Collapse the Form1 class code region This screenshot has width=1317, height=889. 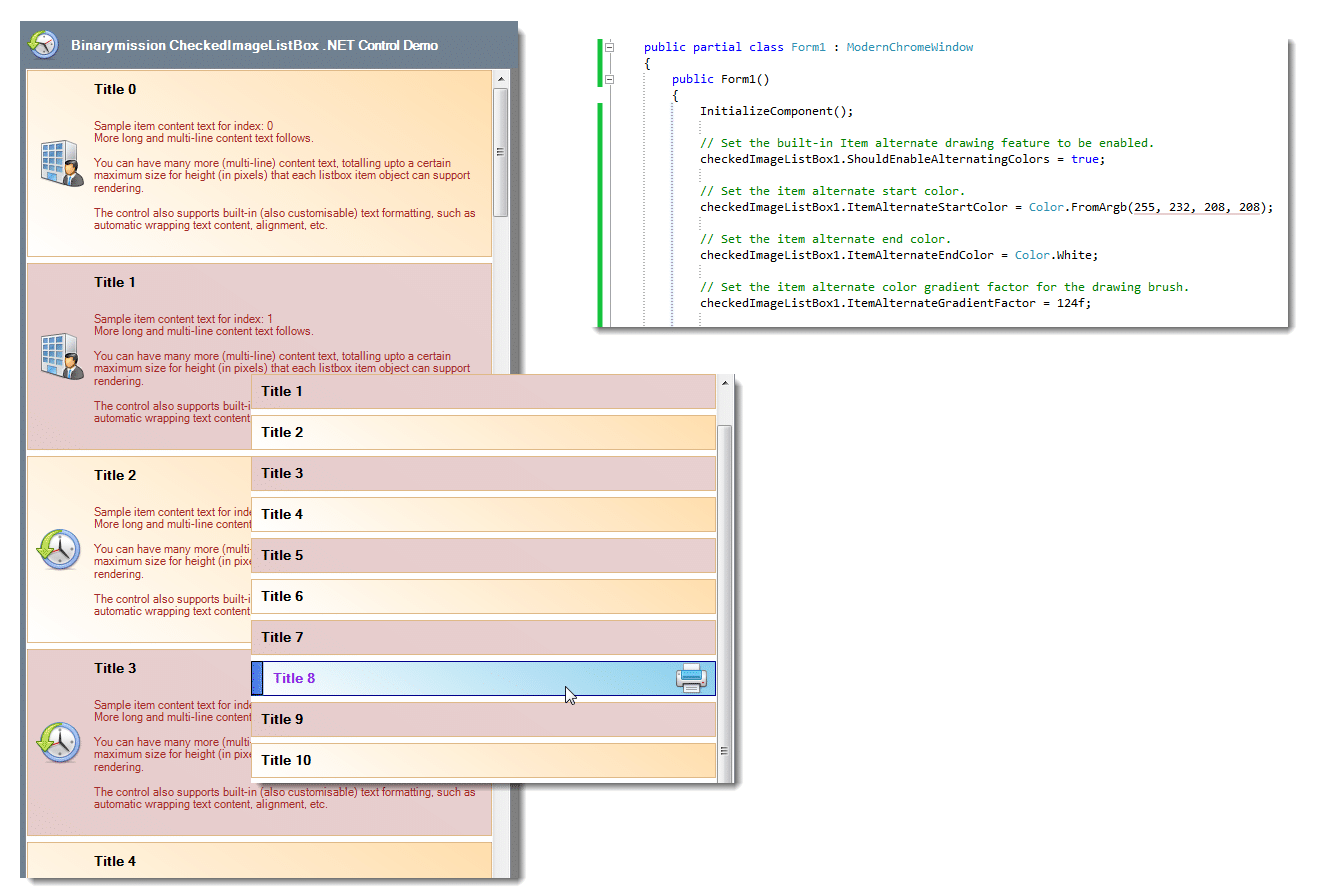[610, 47]
